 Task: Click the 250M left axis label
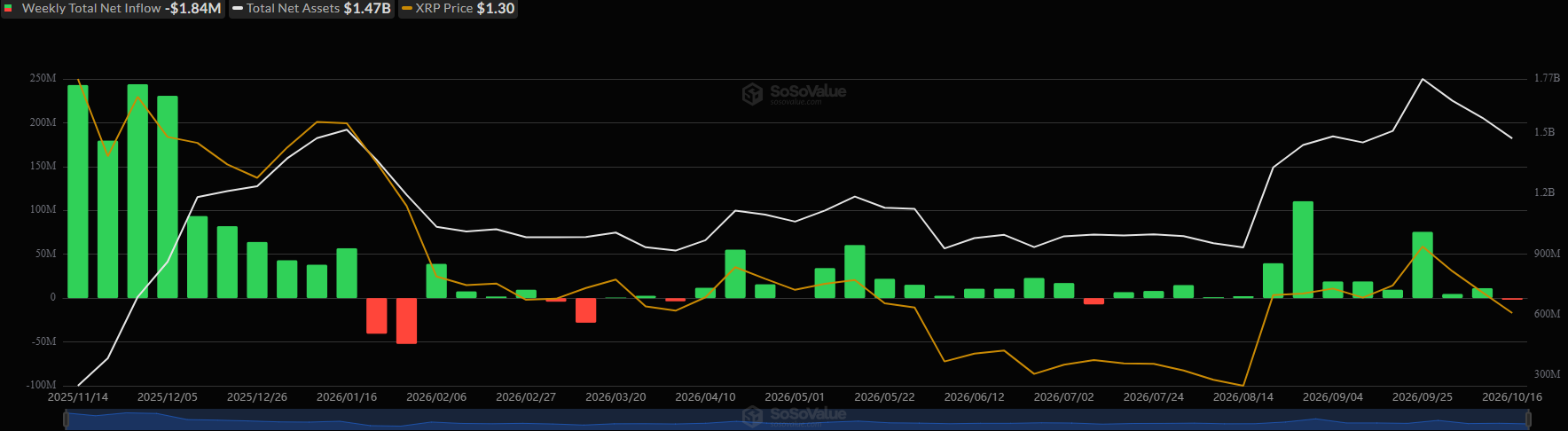[x=43, y=79]
